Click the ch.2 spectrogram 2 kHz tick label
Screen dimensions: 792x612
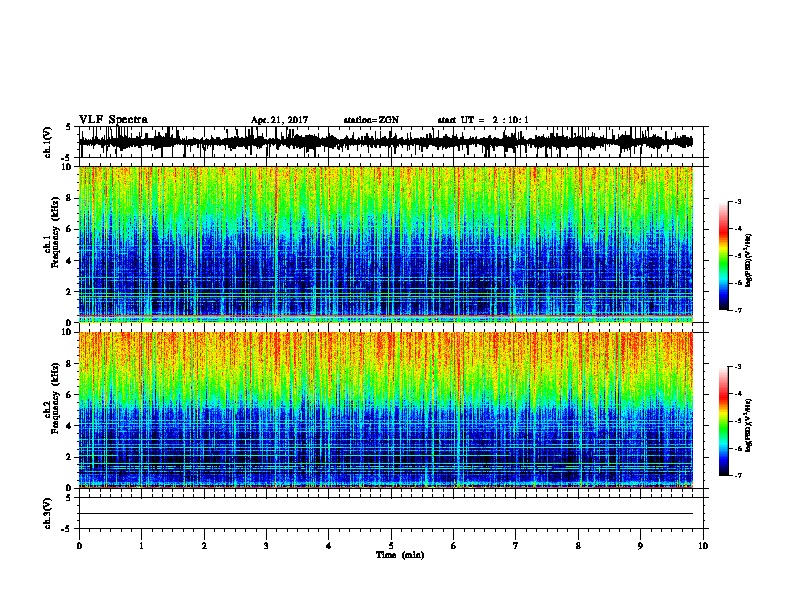(70, 457)
